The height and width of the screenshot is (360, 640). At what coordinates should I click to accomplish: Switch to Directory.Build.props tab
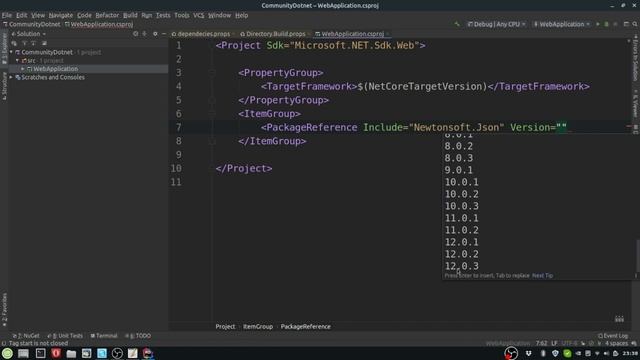[x=273, y=34]
